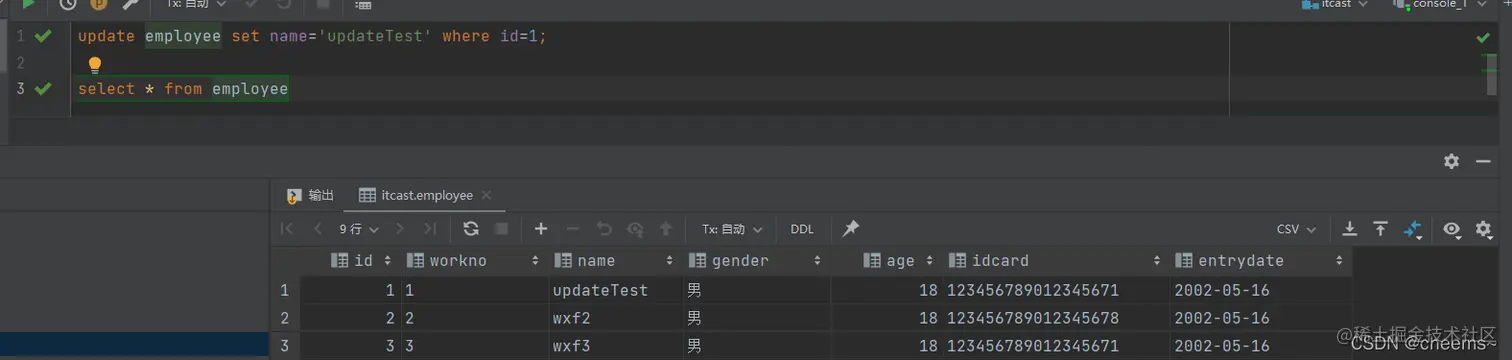Open the Tx mode dropdown in editor toolbar

(x=195, y=4)
